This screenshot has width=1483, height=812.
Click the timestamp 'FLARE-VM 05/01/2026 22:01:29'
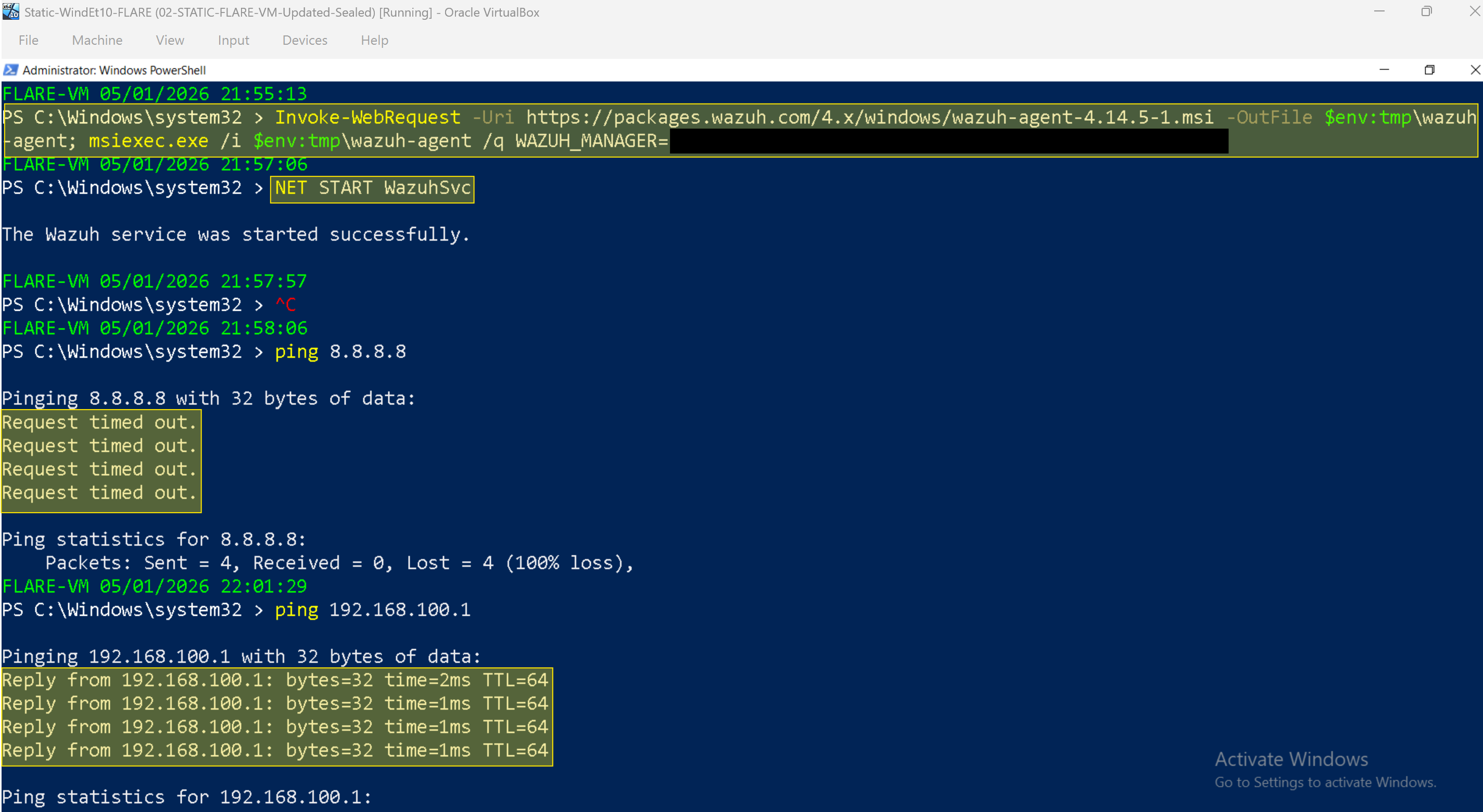point(154,587)
